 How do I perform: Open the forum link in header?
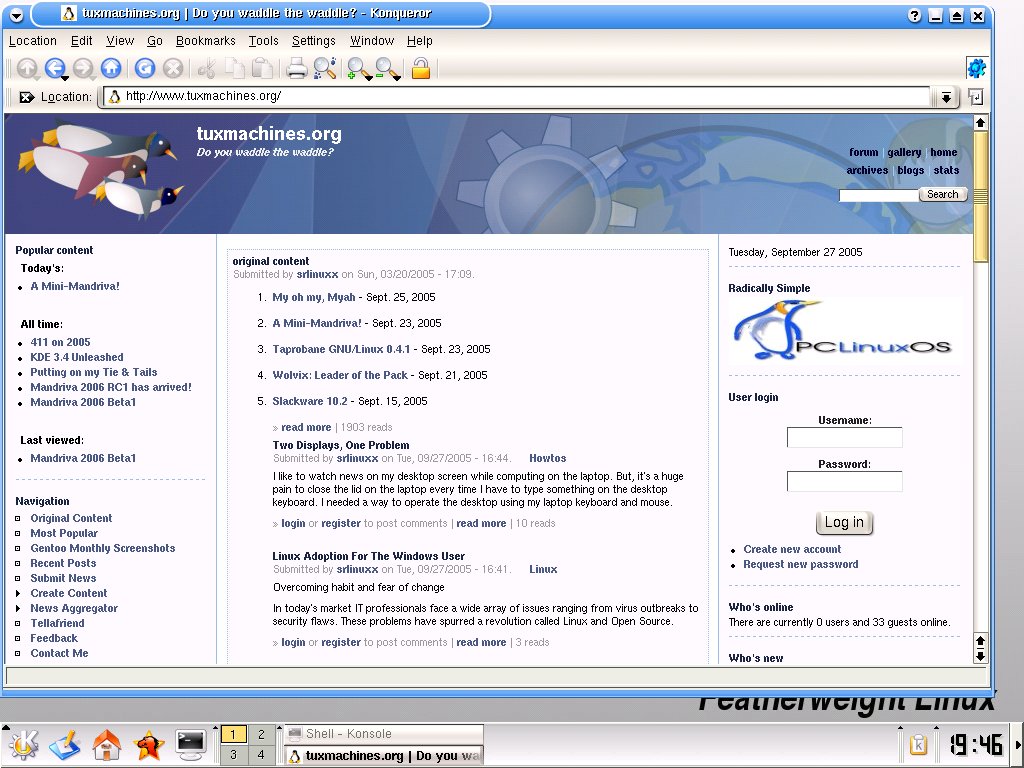click(x=863, y=152)
